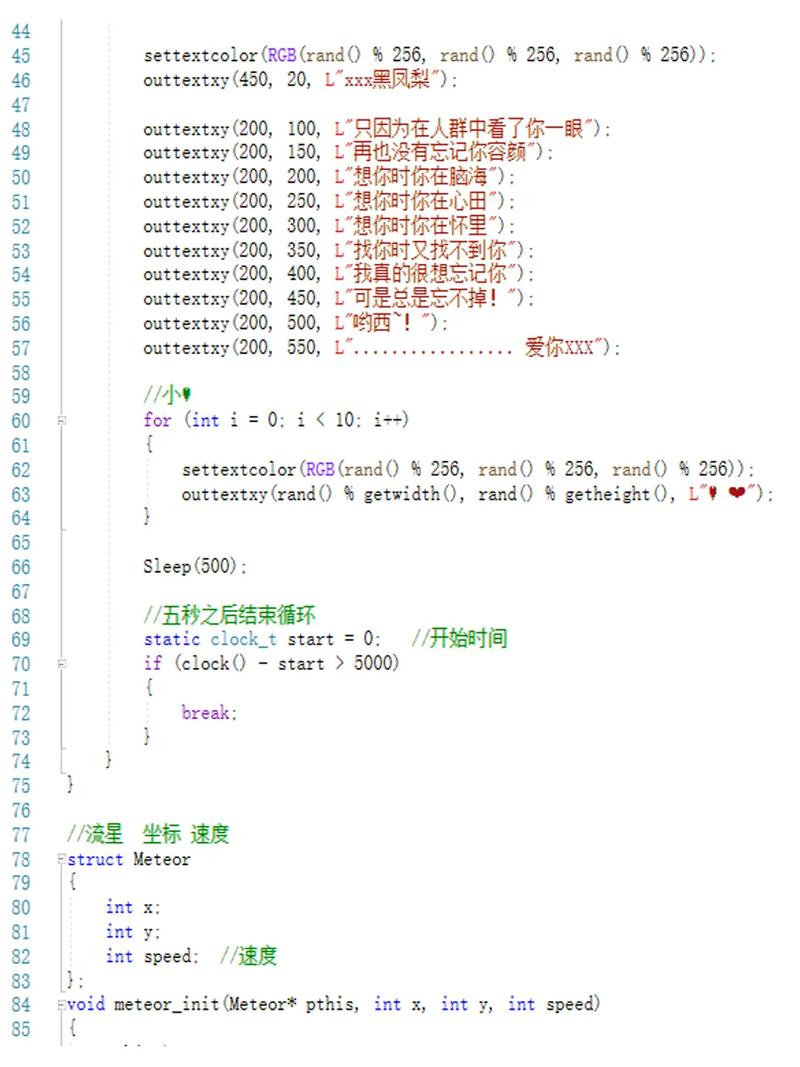Click the first settextcolor(RGB line on row 45
Screen dimensions: 800x1067
[x=429, y=55]
